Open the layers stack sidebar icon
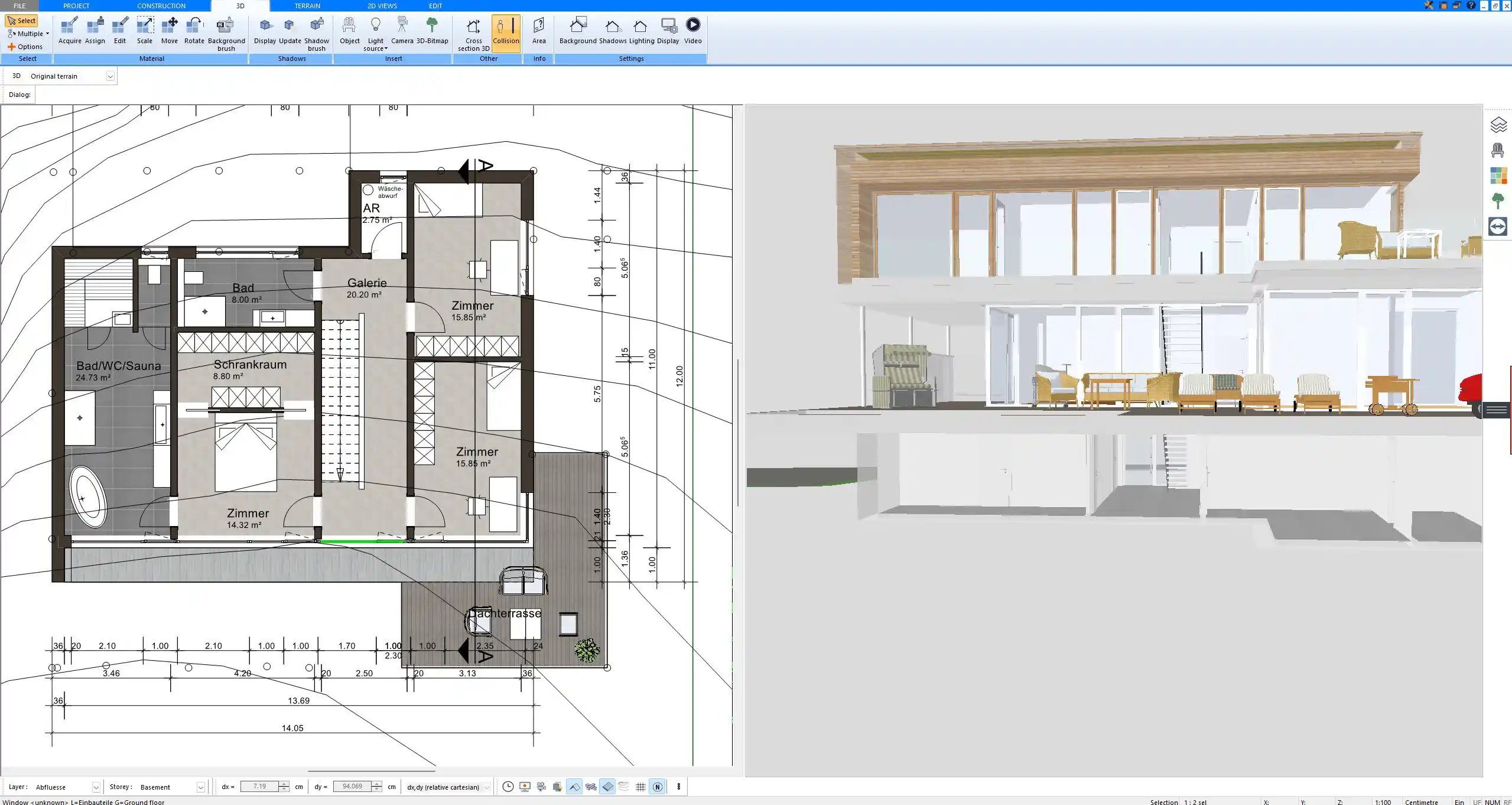Image resolution: width=1512 pixels, height=805 pixels. click(1498, 125)
